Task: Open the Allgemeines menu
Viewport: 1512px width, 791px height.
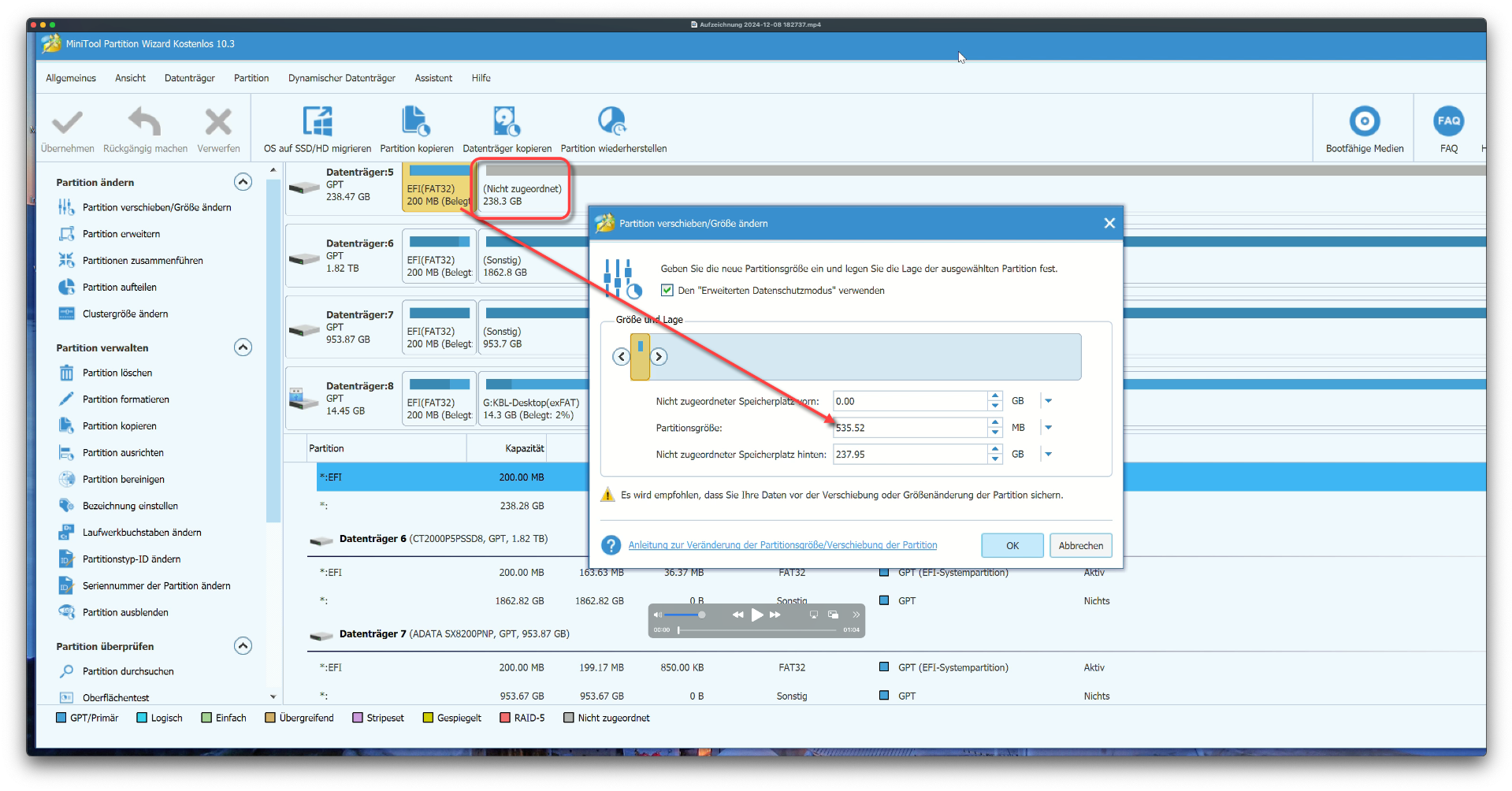Action: pyautogui.click(x=71, y=78)
